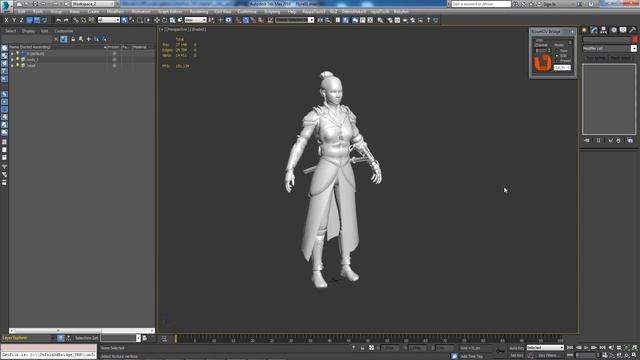The height and width of the screenshot is (360, 640).
Task: Switch to the Display command panel
Action: tap(623, 30)
